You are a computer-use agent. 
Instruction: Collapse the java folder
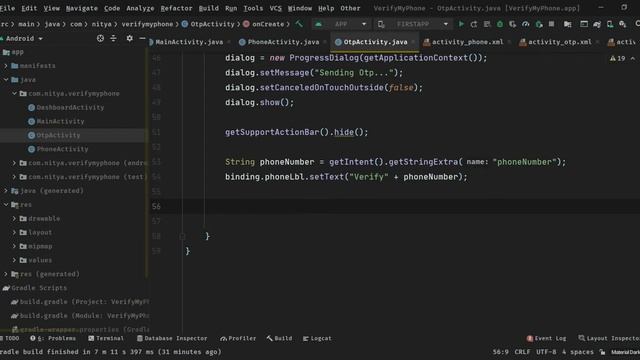pyautogui.click(x=6, y=80)
